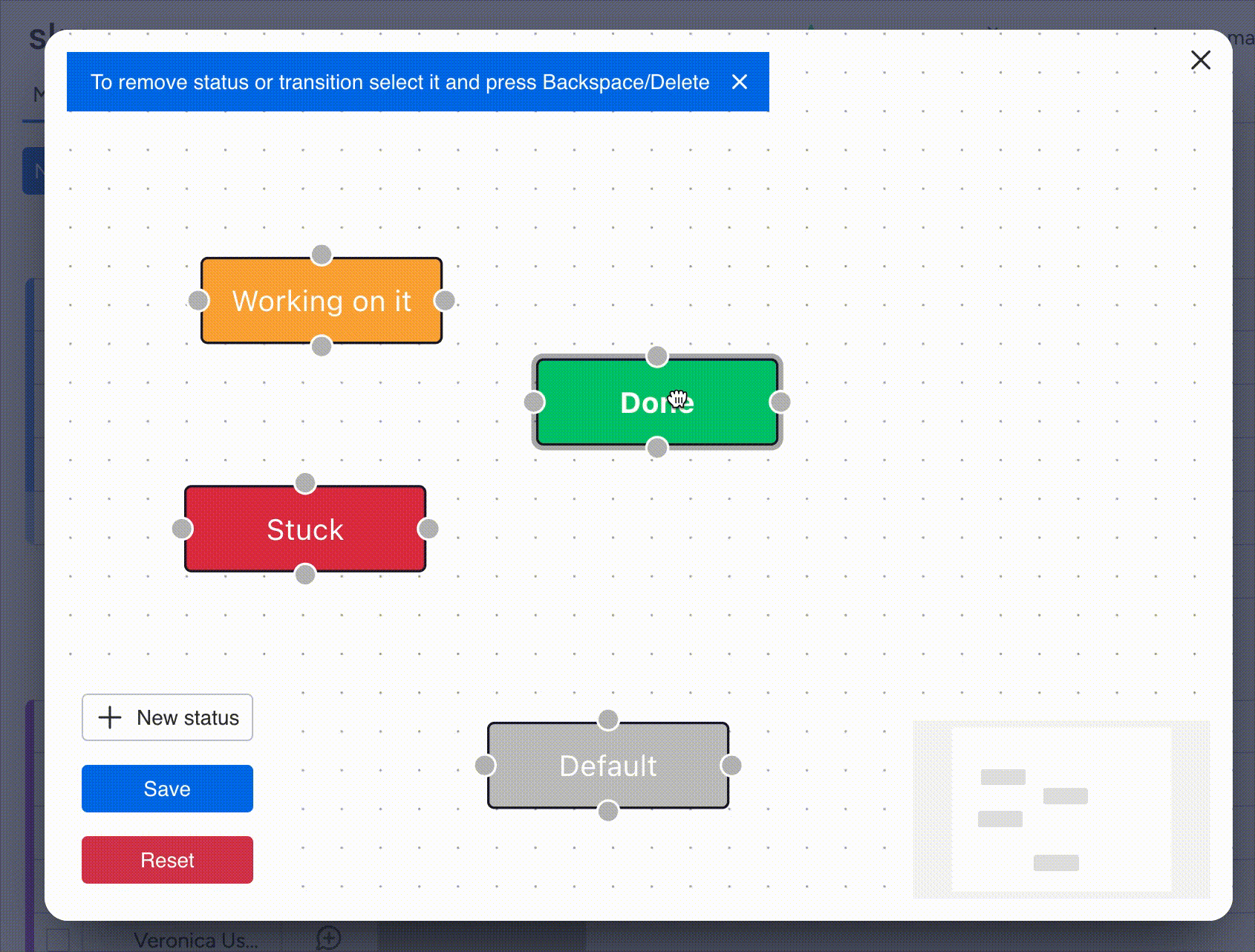
Task: Click right connector handle of Stuck node
Action: (x=428, y=529)
